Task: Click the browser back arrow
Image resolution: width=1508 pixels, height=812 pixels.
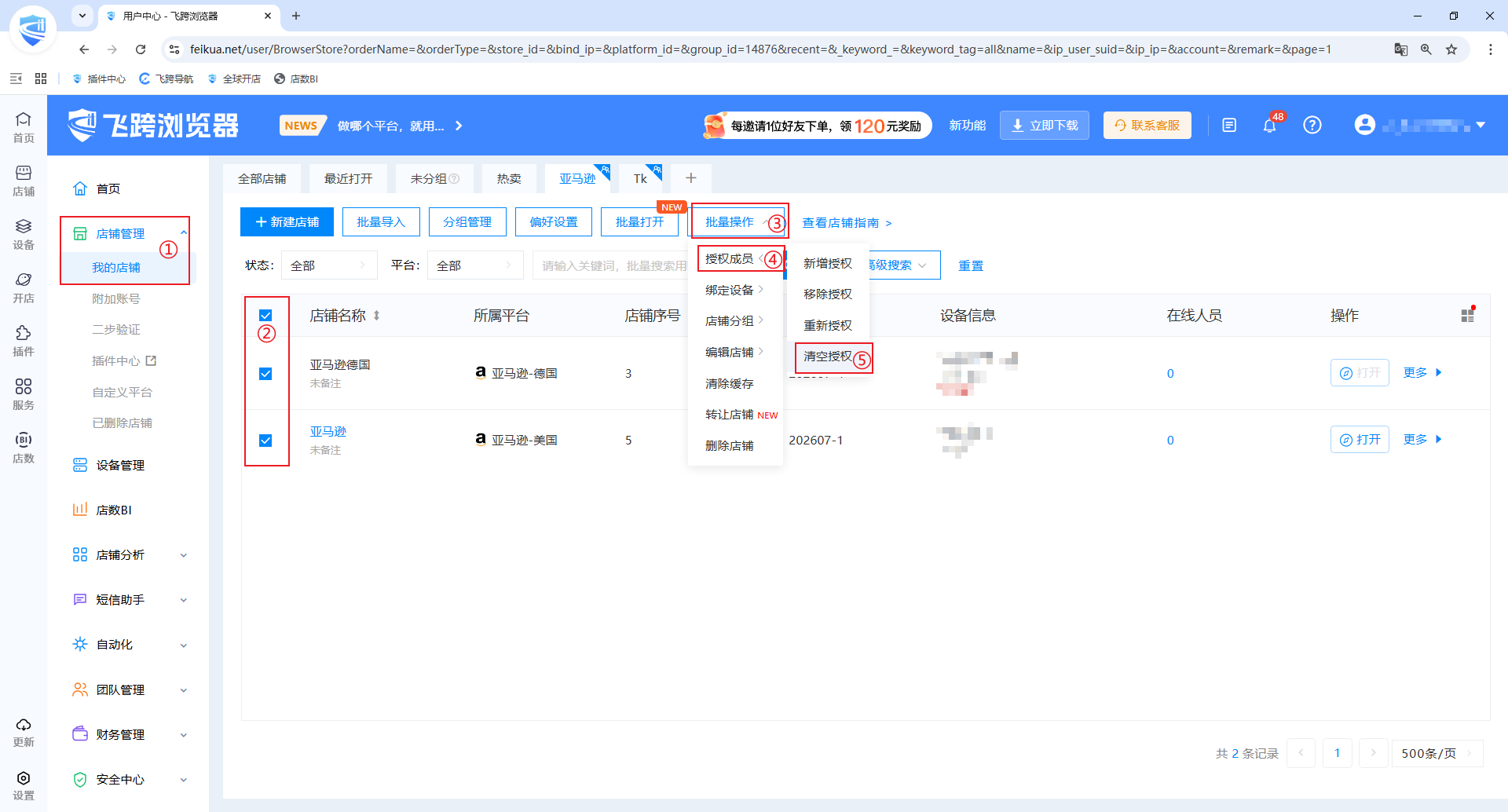Action: (84, 49)
